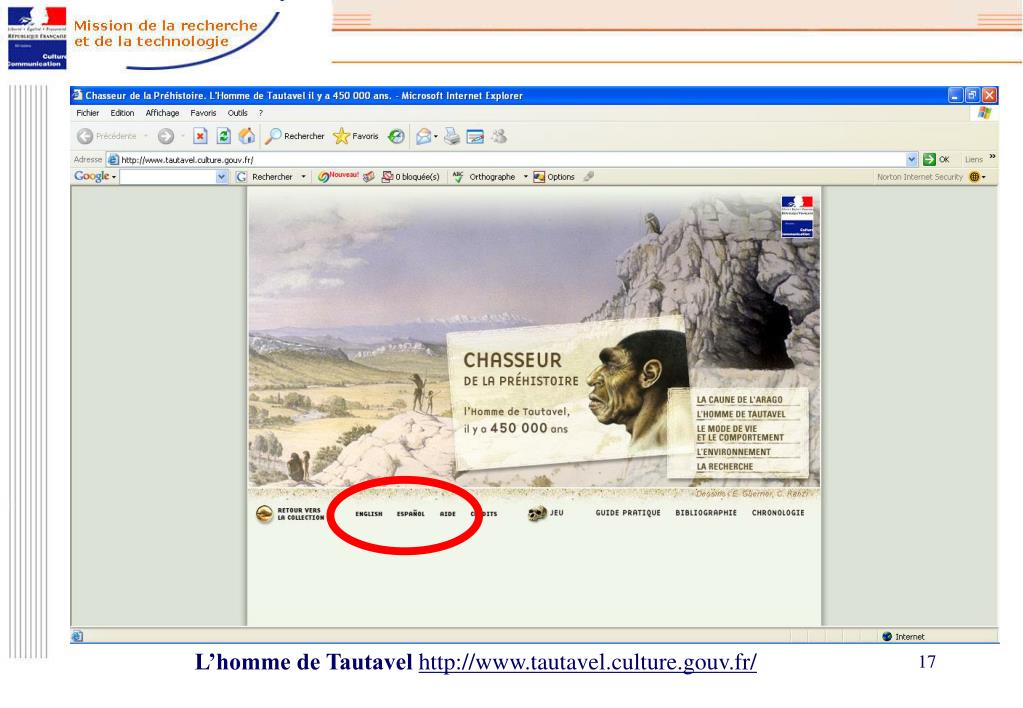Click the Google toolbar search input
1023x708 pixels.
pyautogui.click(x=168, y=176)
